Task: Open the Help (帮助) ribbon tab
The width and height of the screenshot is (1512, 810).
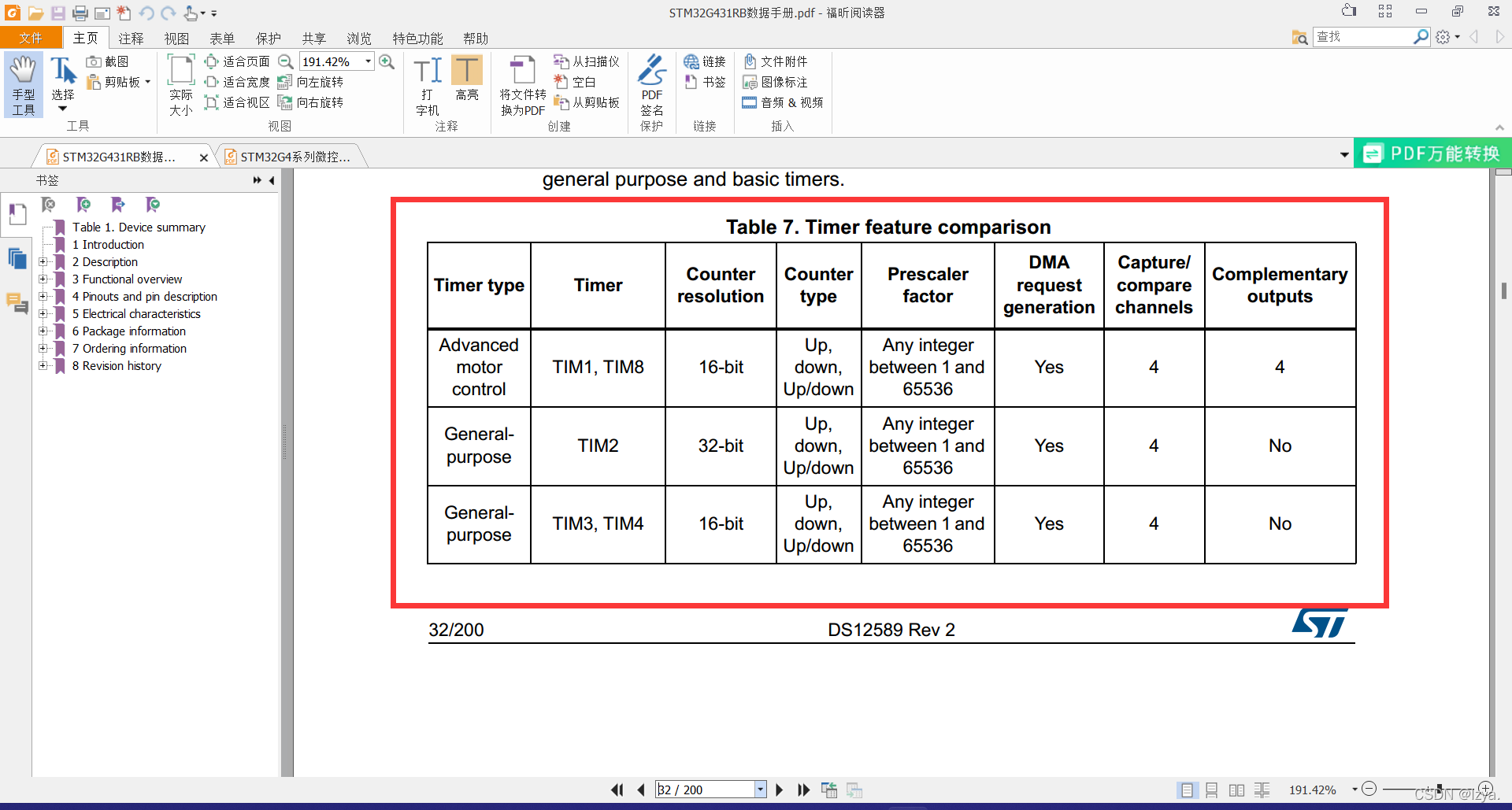Action: (476, 38)
